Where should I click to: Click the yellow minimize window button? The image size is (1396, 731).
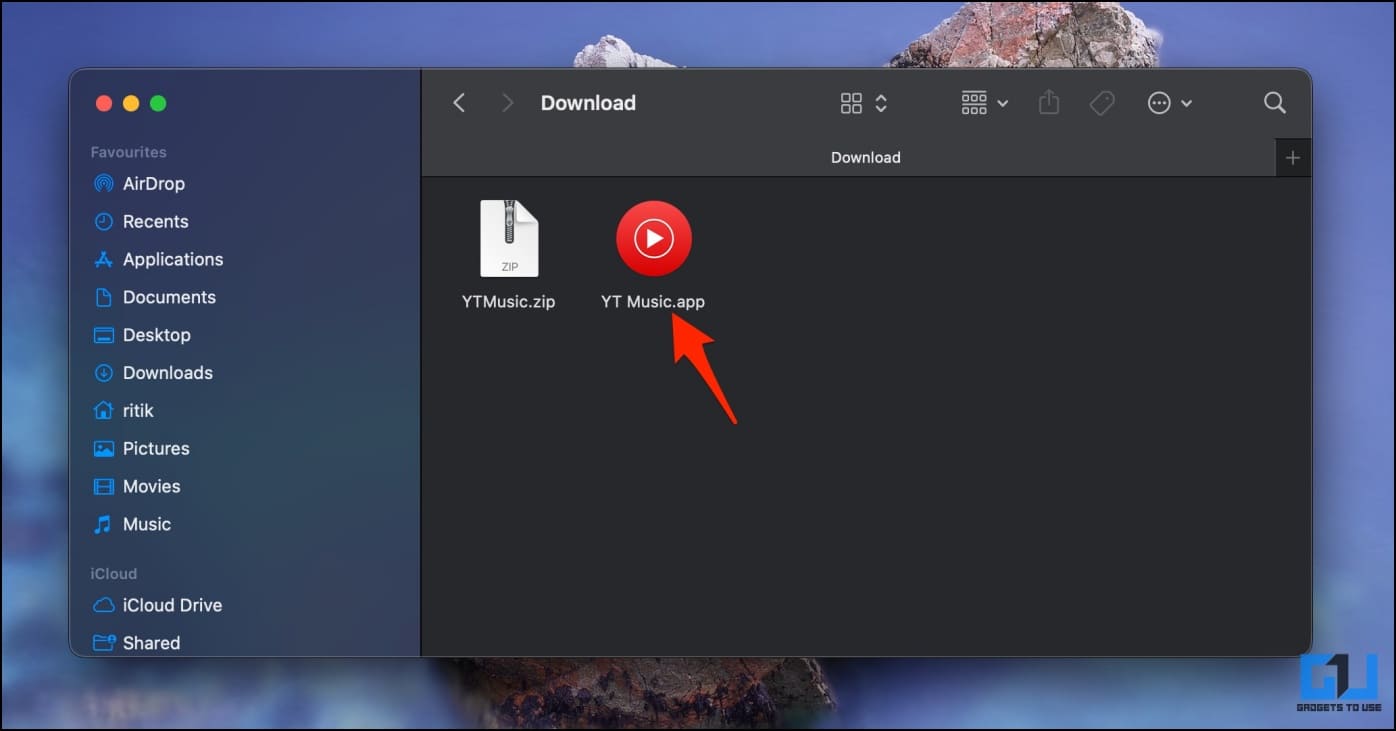131,103
